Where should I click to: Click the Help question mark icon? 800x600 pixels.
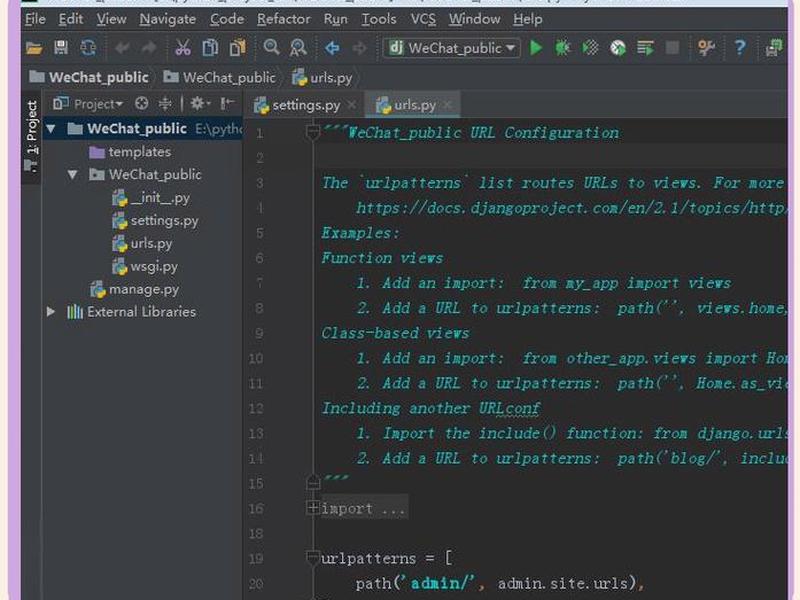pos(740,48)
